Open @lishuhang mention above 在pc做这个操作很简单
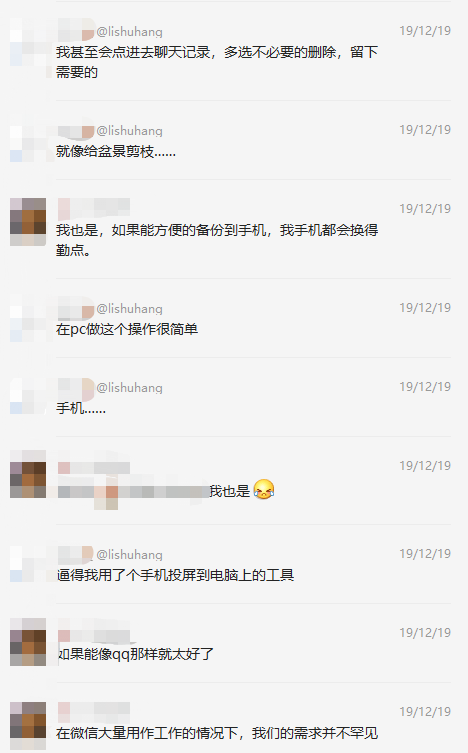The width and height of the screenshot is (468, 753). 130,308
